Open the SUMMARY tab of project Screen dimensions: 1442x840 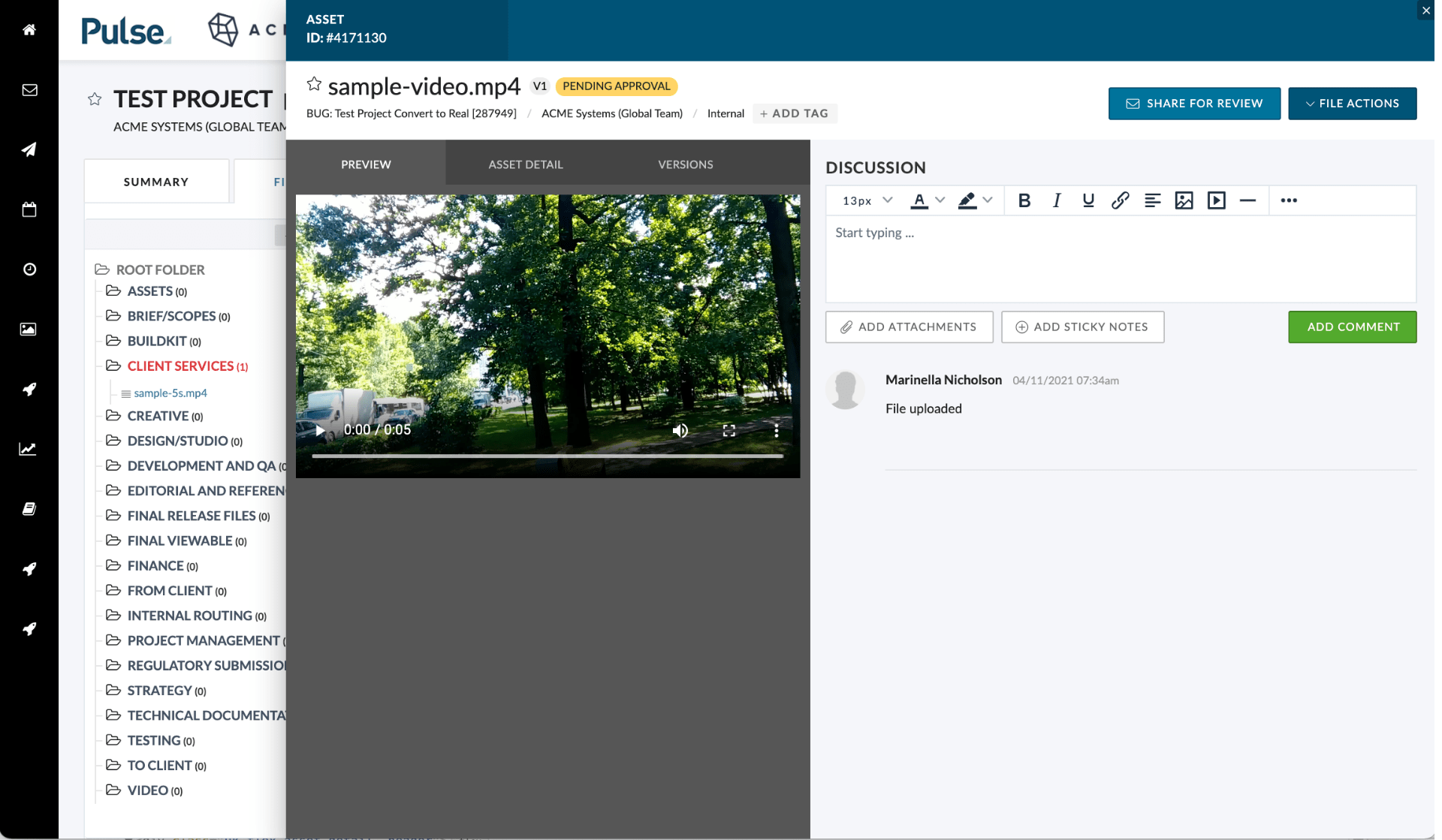[x=156, y=182]
